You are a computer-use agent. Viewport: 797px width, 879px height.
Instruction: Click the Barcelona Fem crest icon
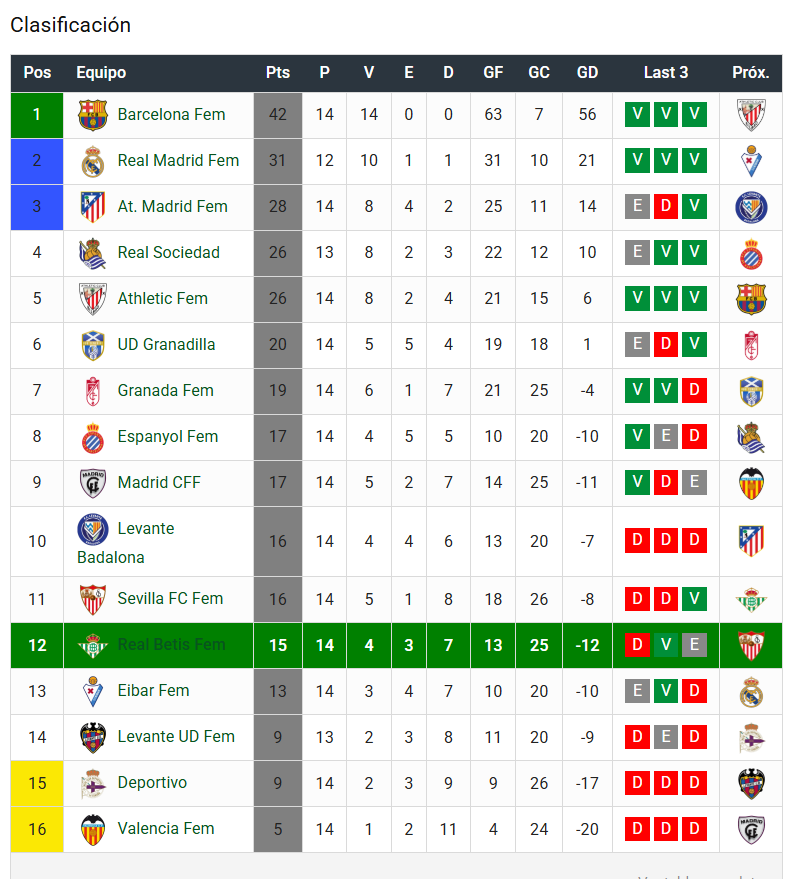[93, 115]
